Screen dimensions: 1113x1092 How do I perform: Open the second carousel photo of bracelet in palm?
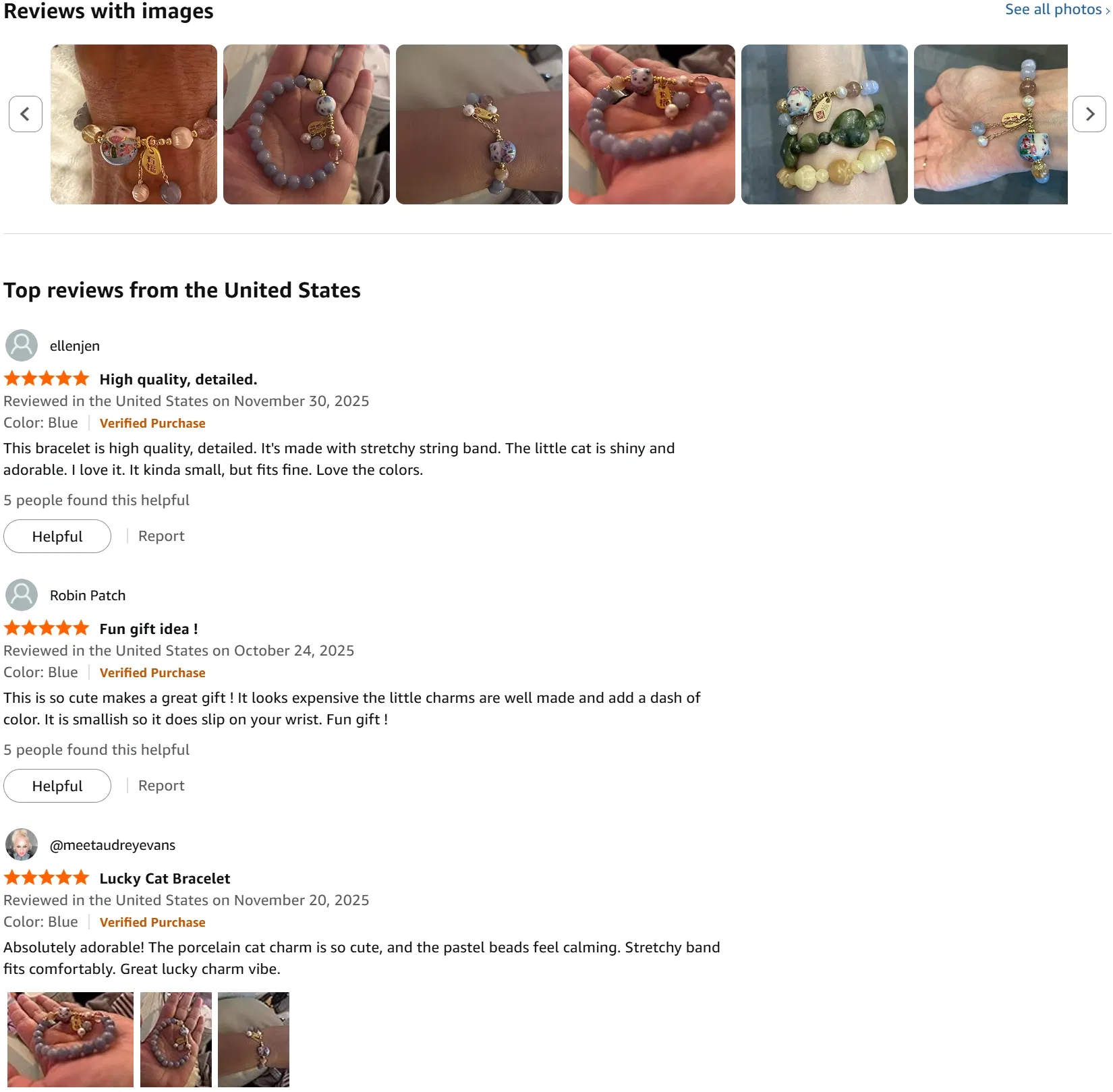[306, 124]
